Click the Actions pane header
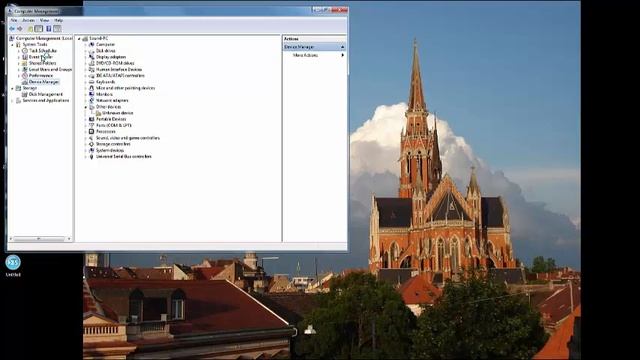The height and width of the screenshot is (360, 640). tap(314, 39)
